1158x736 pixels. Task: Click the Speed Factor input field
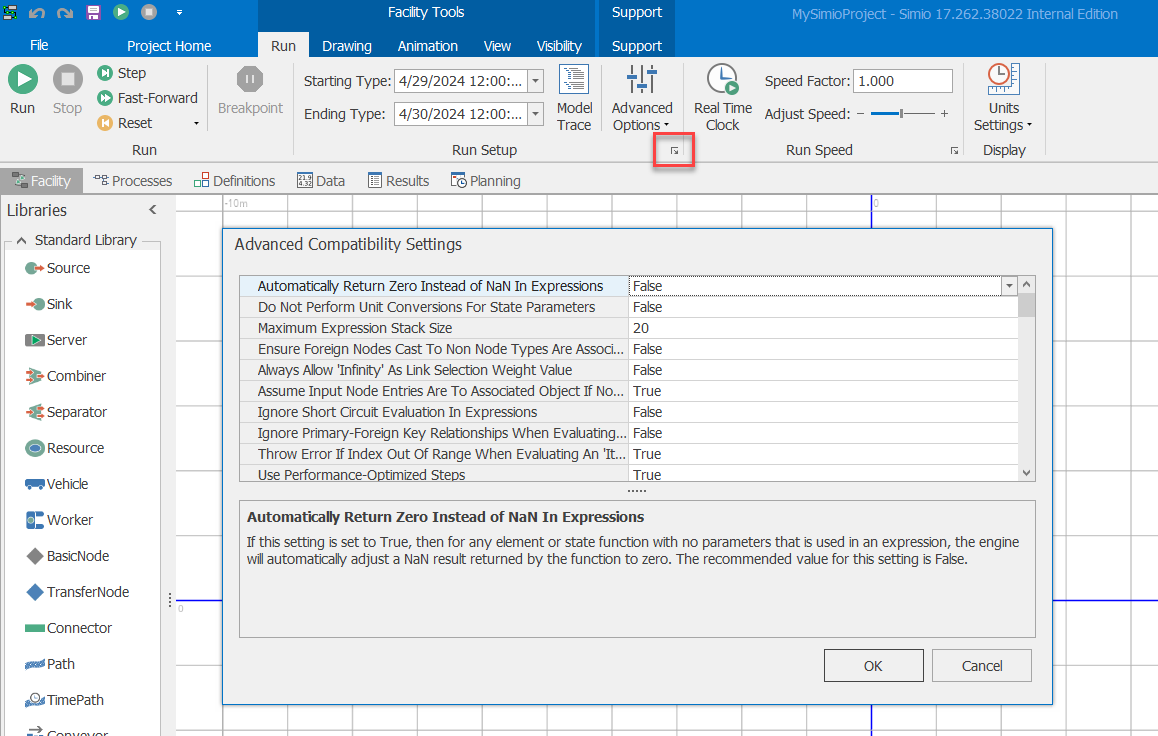[x=902, y=81]
